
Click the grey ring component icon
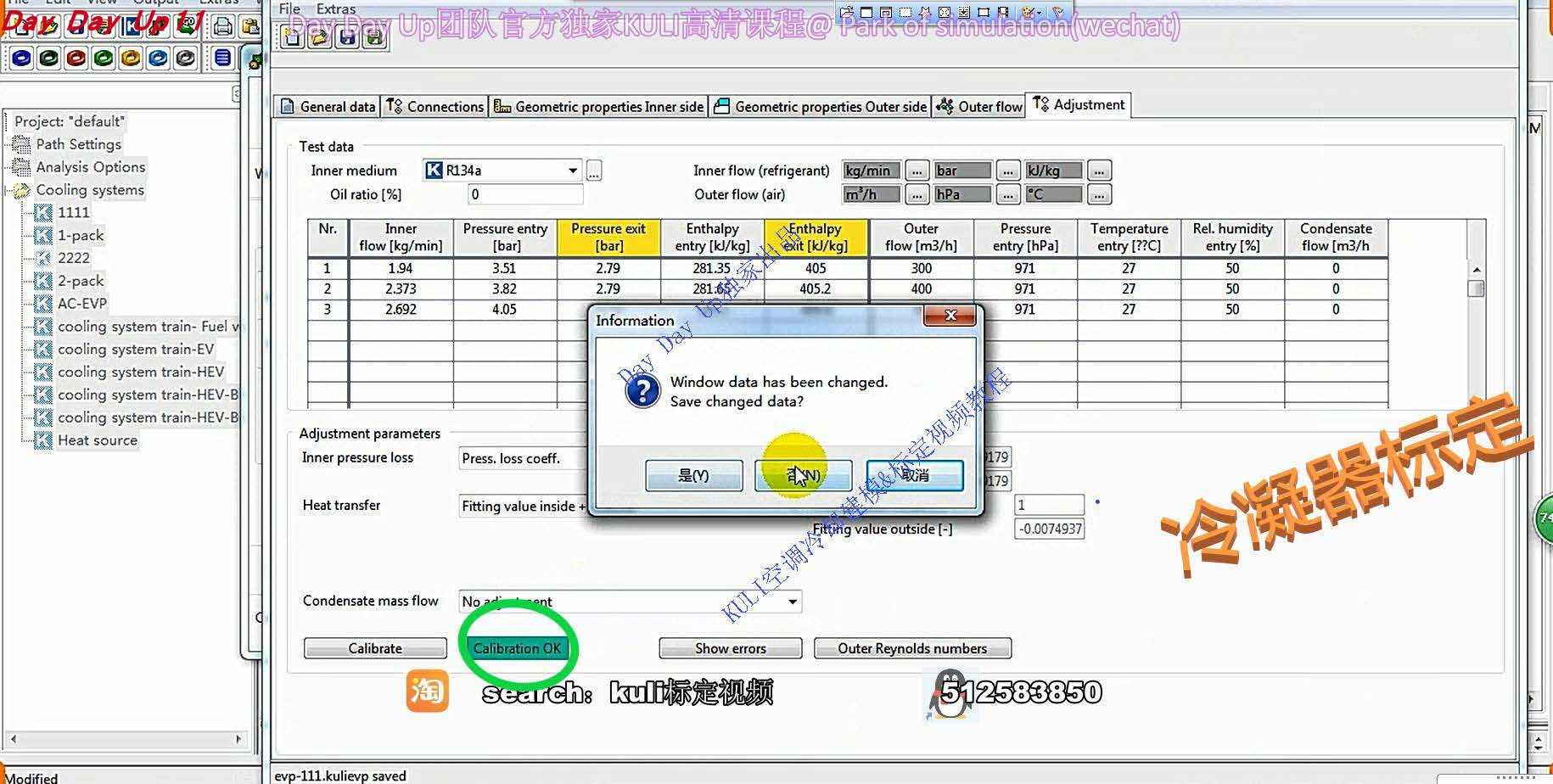click(x=185, y=58)
